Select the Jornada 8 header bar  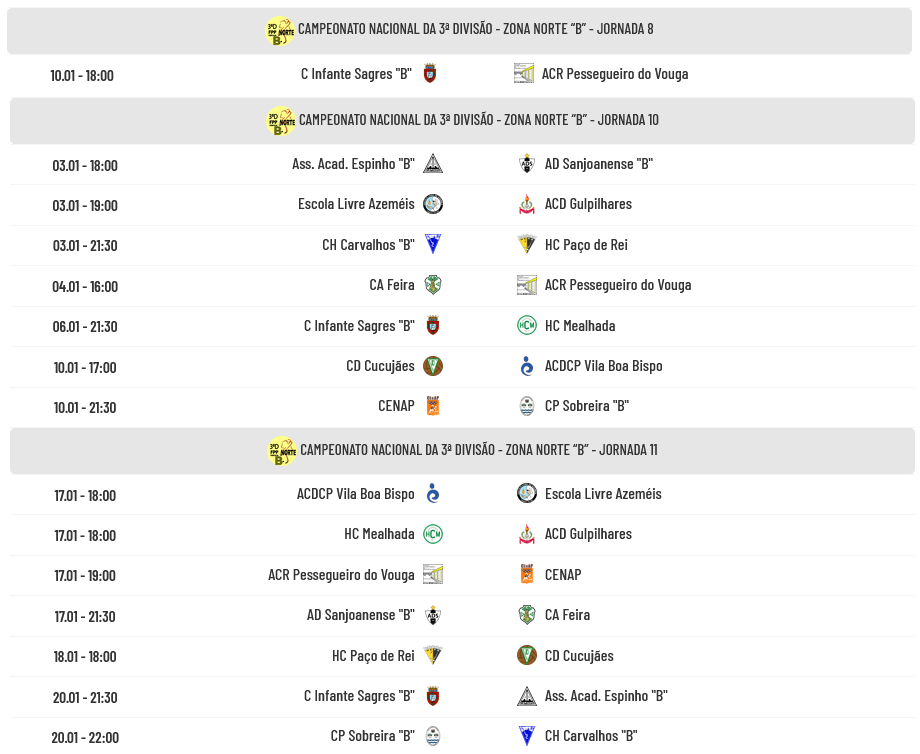461,30
